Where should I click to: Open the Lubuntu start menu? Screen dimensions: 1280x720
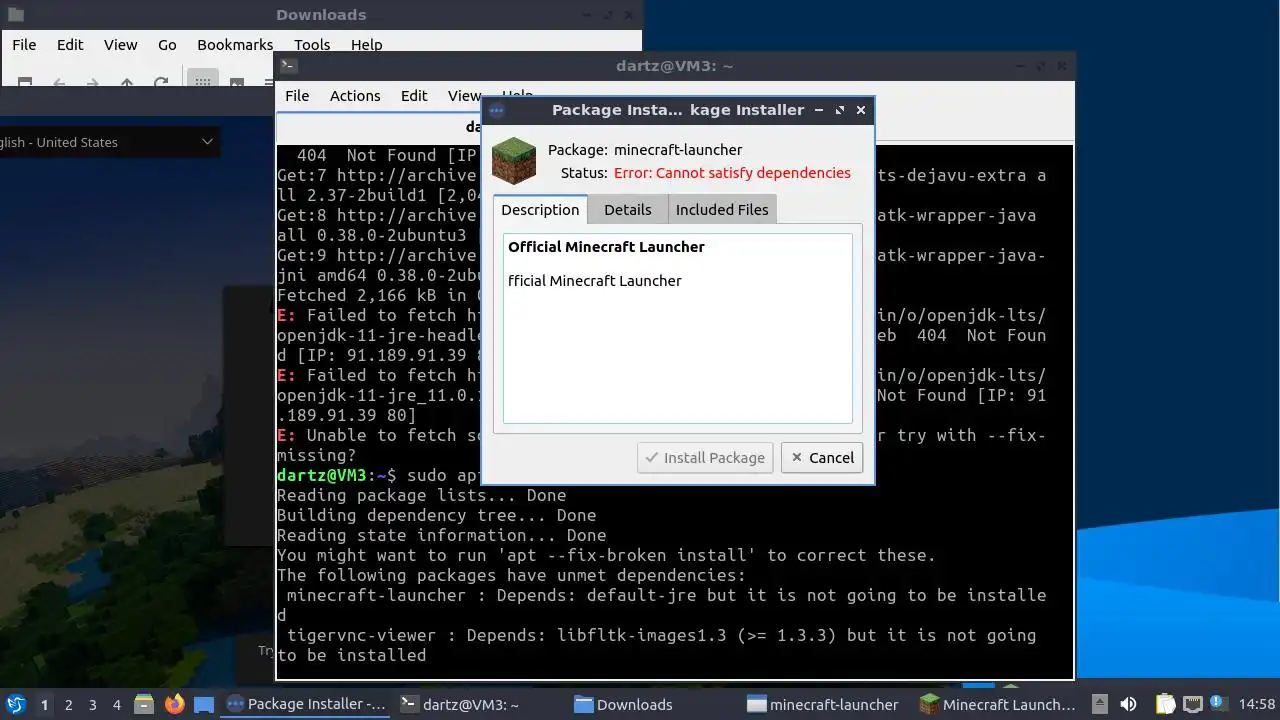pyautogui.click(x=16, y=704)
